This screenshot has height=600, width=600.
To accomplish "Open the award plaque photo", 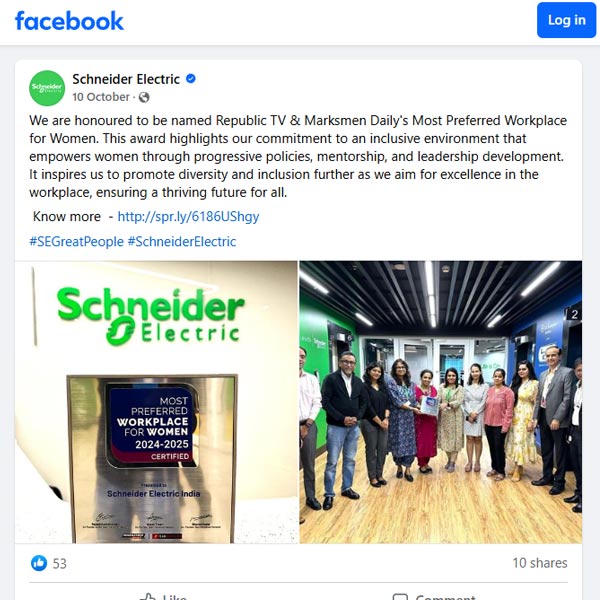I will [156, 402].
